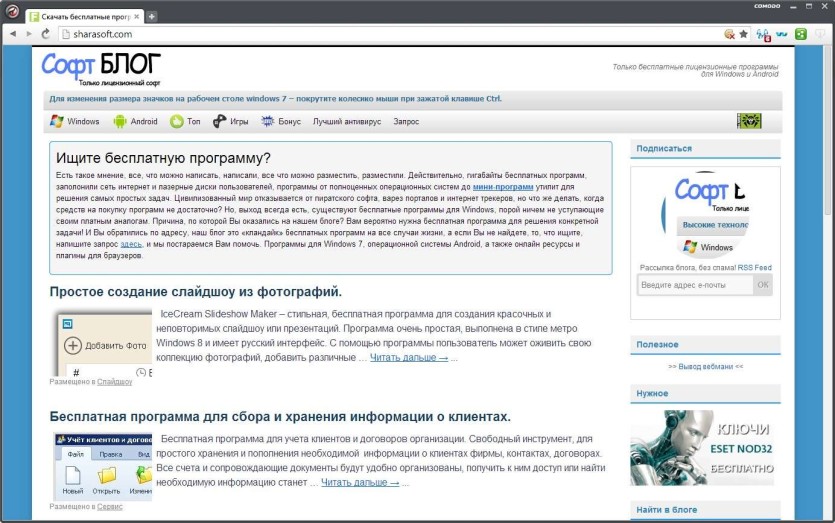
Task: Open the Бонус menu section
Action: click(289, 121)
